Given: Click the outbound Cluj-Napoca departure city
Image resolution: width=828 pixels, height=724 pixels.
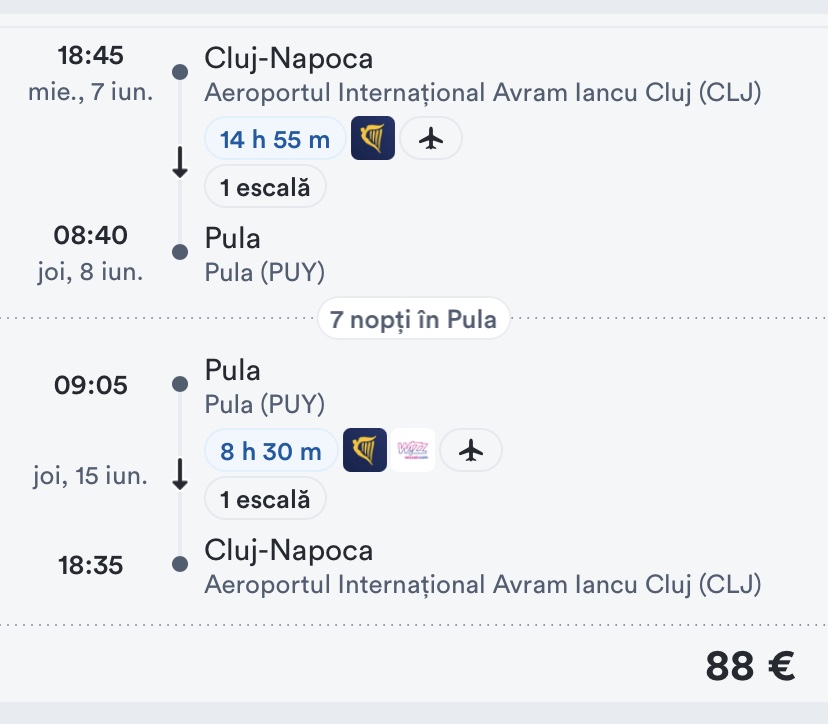Looking at the screenshot, I should pos(288,59).
